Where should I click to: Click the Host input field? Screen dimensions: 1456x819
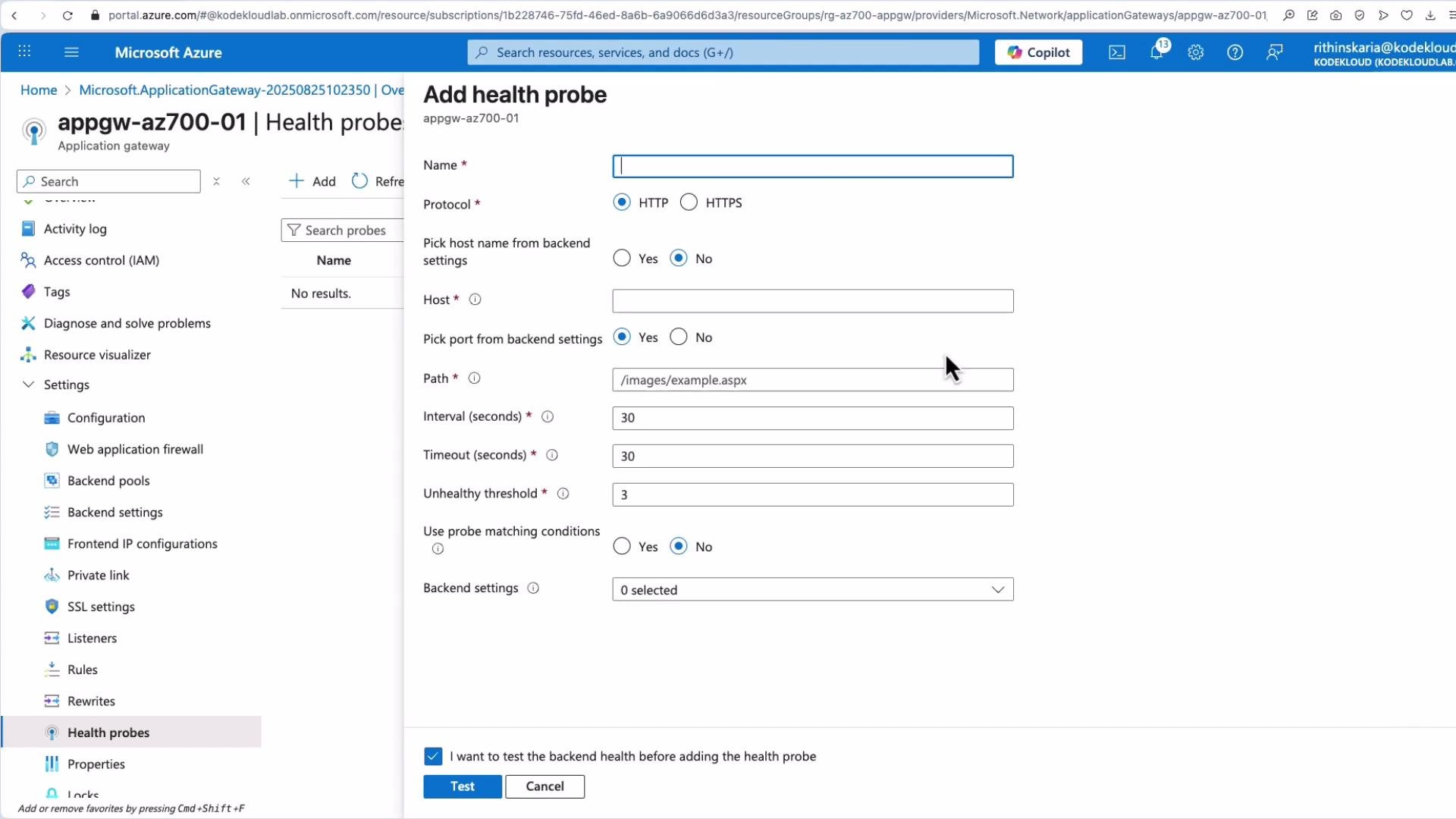tap(813, 301)
